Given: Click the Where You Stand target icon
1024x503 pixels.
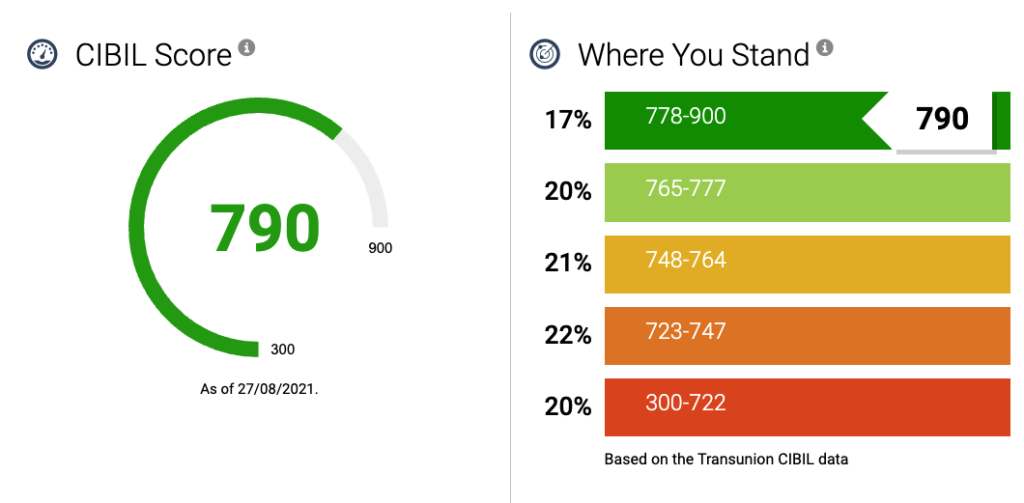Looking at the screenshot, I should [544, 54].
